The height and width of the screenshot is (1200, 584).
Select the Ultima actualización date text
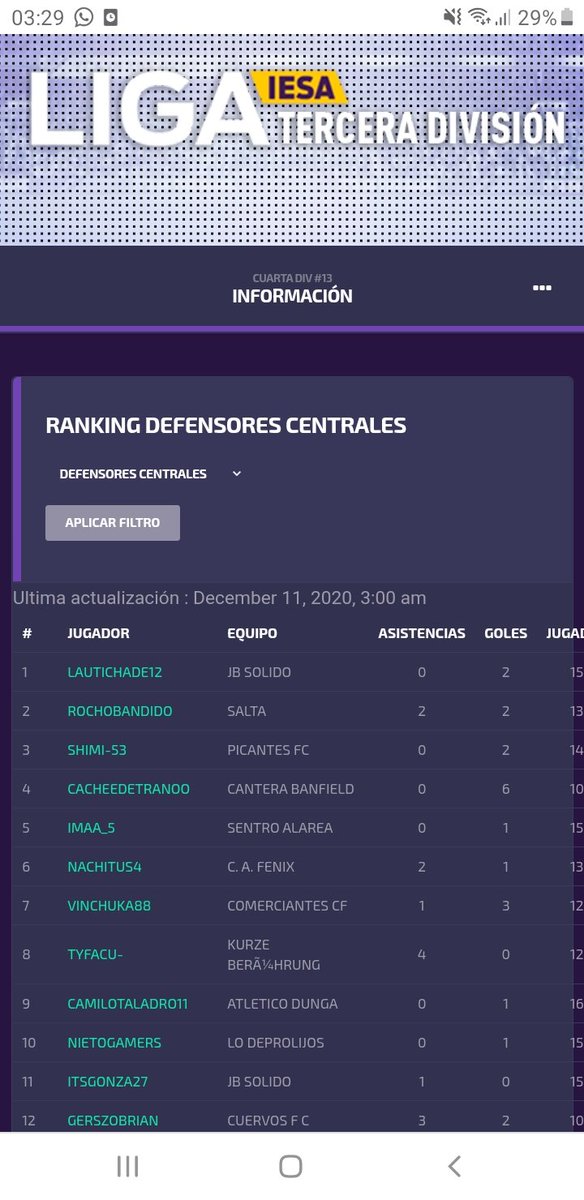pos(219,598)
